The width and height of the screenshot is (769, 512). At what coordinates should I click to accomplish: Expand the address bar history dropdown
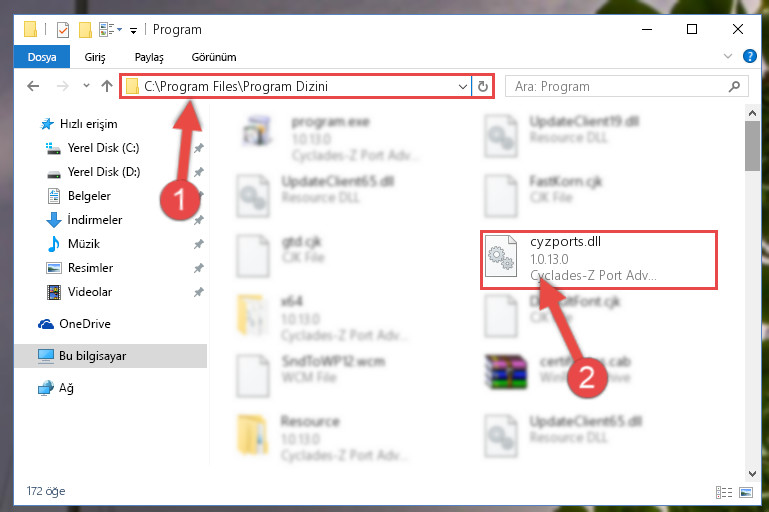tap(462, 87)
